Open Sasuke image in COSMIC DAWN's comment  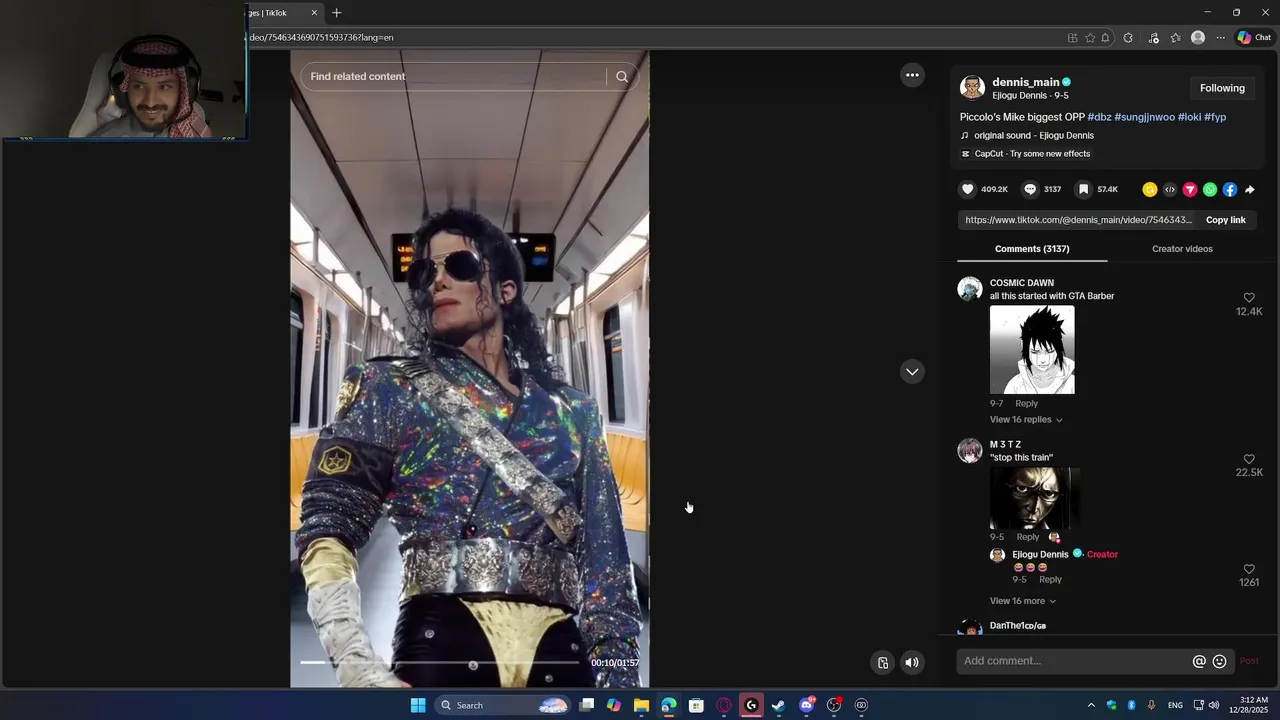[x=1032, y=350]
